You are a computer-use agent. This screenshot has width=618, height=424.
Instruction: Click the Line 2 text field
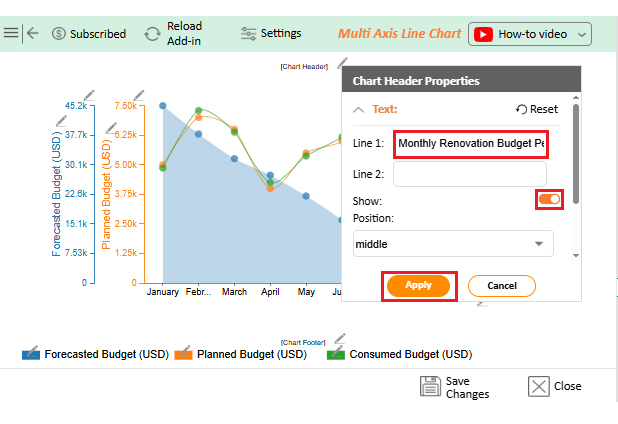pos(470,175)
